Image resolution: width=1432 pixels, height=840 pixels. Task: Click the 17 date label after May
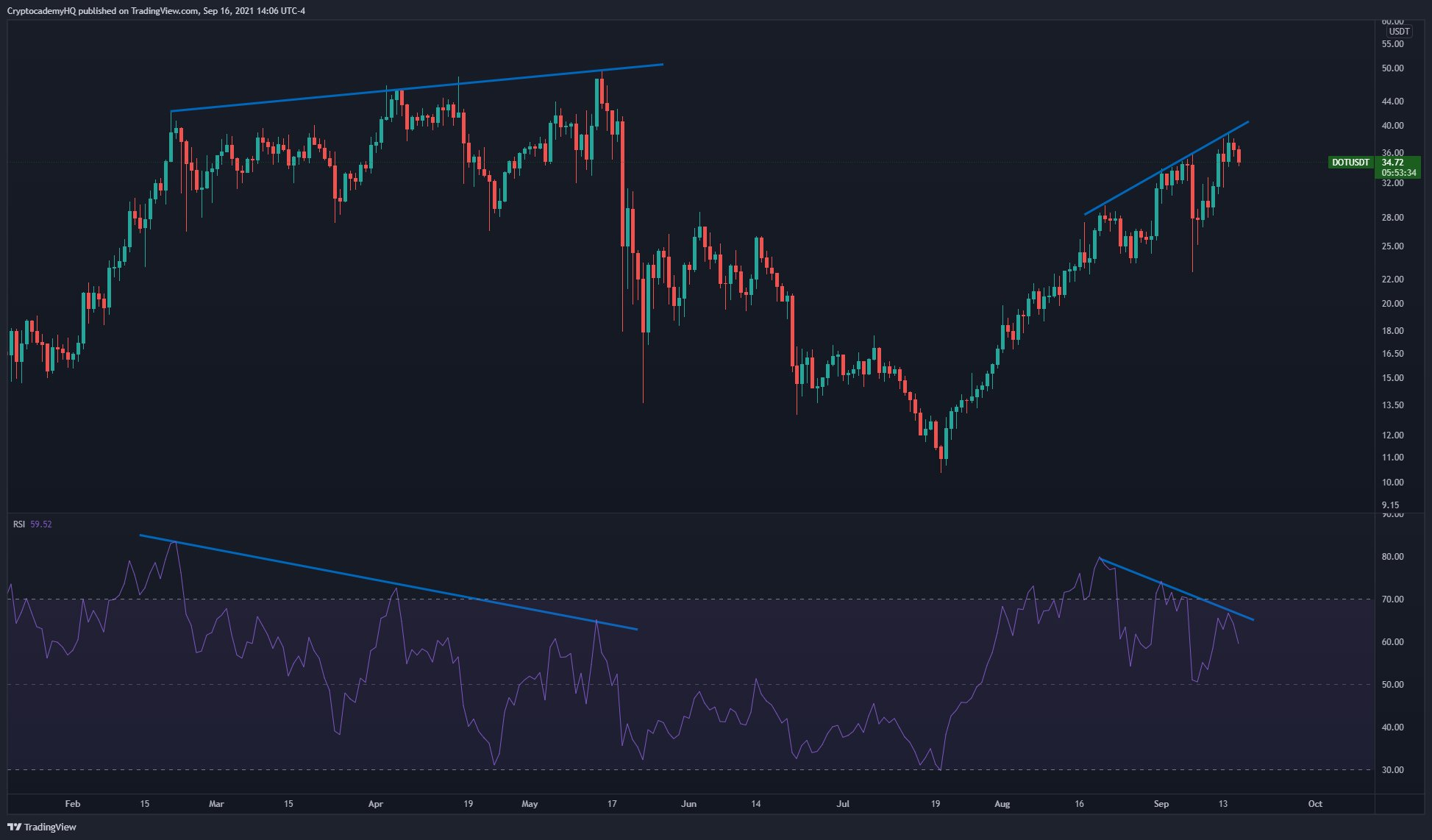pyautogui.click(x=611, y=804)
